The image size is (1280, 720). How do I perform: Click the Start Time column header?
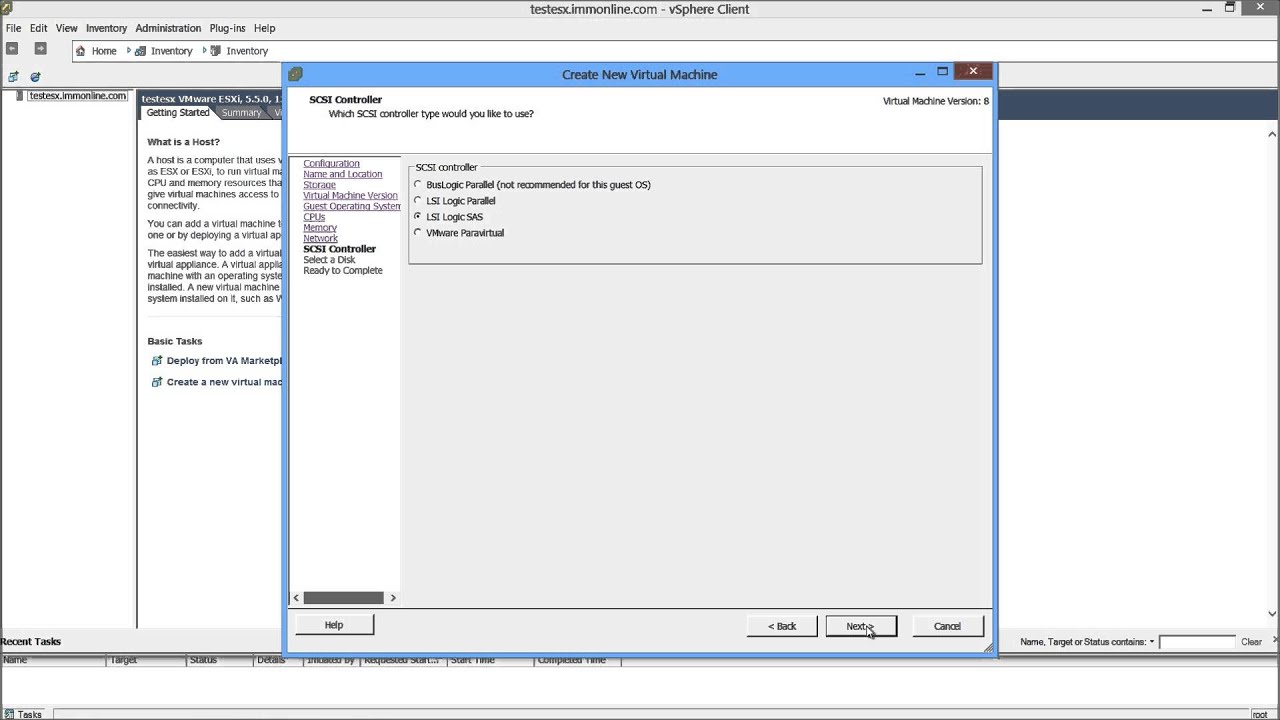coord(490,660)
